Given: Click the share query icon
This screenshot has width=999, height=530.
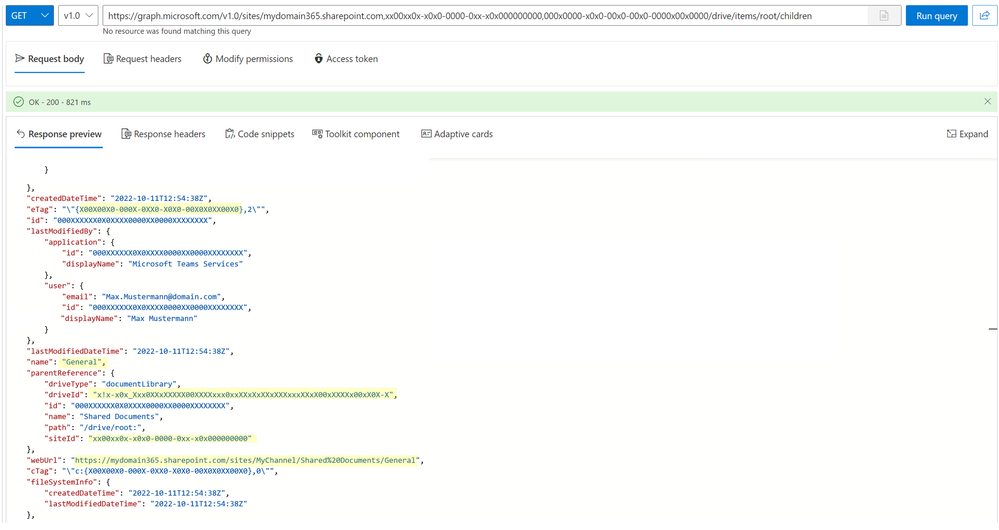Looking at the screenshot, I should [x=983, y=16].
